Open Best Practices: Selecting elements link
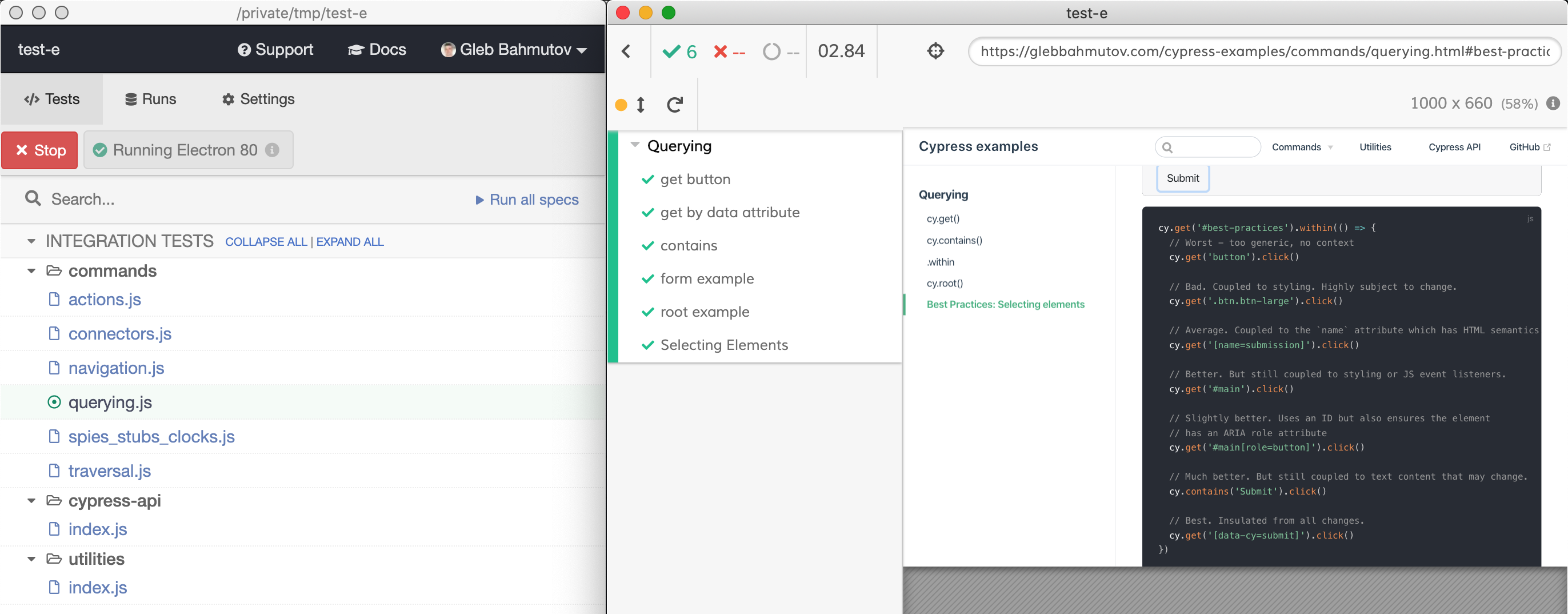The image size is (1568, 614). 1005,305
